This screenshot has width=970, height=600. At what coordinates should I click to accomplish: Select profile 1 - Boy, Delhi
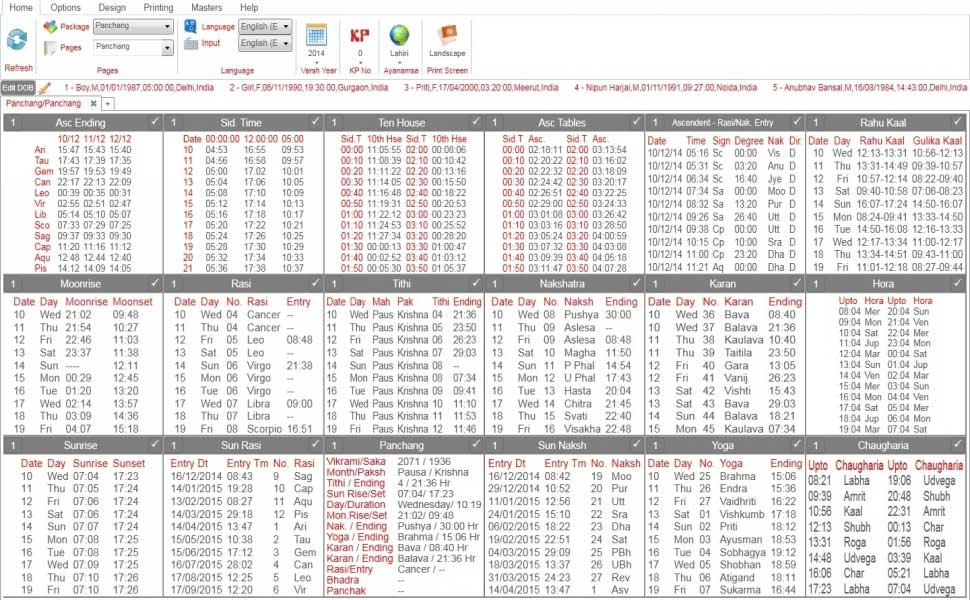(139, 88)
